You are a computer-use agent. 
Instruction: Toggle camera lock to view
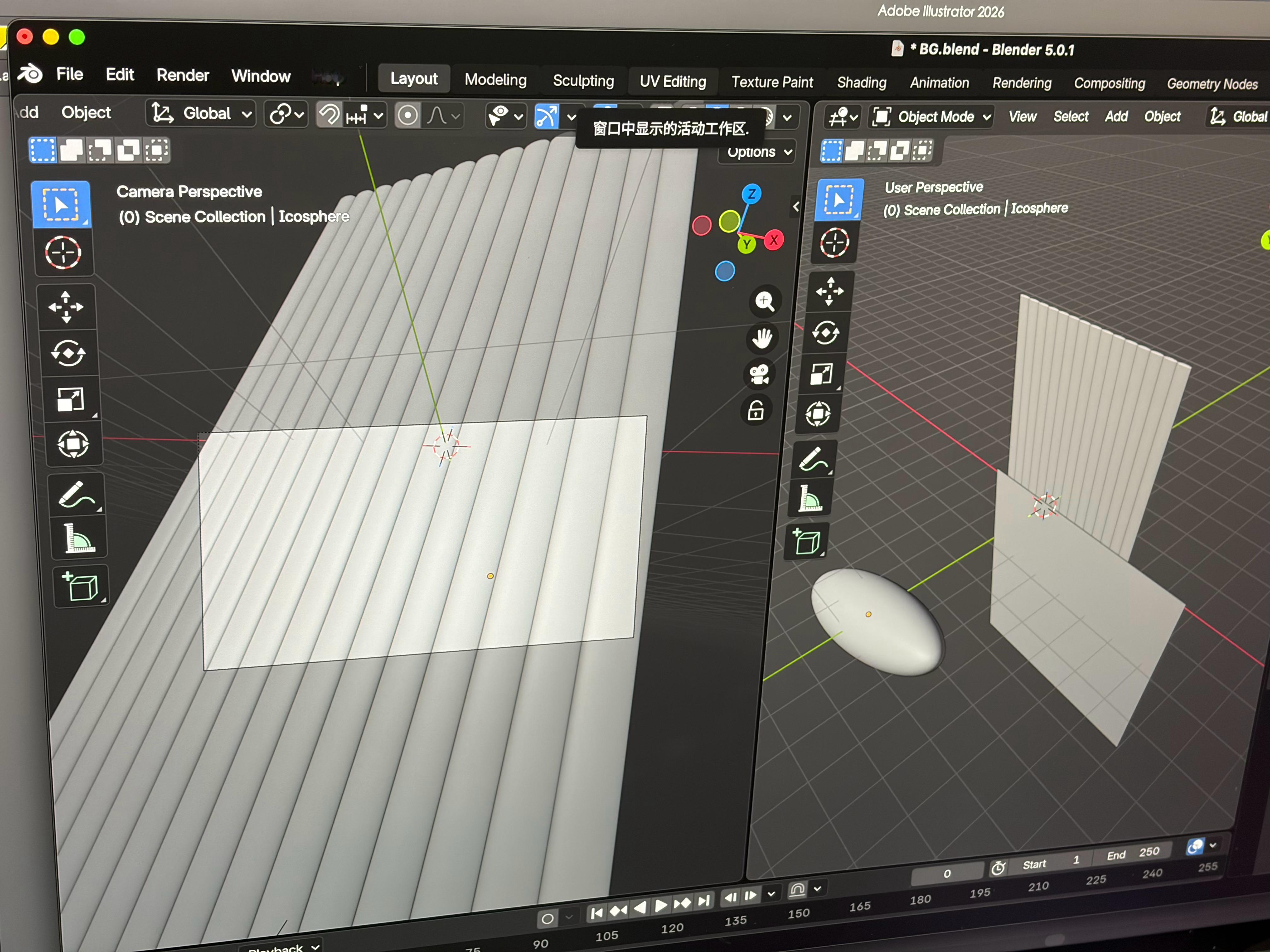click(x=756, y=411)
